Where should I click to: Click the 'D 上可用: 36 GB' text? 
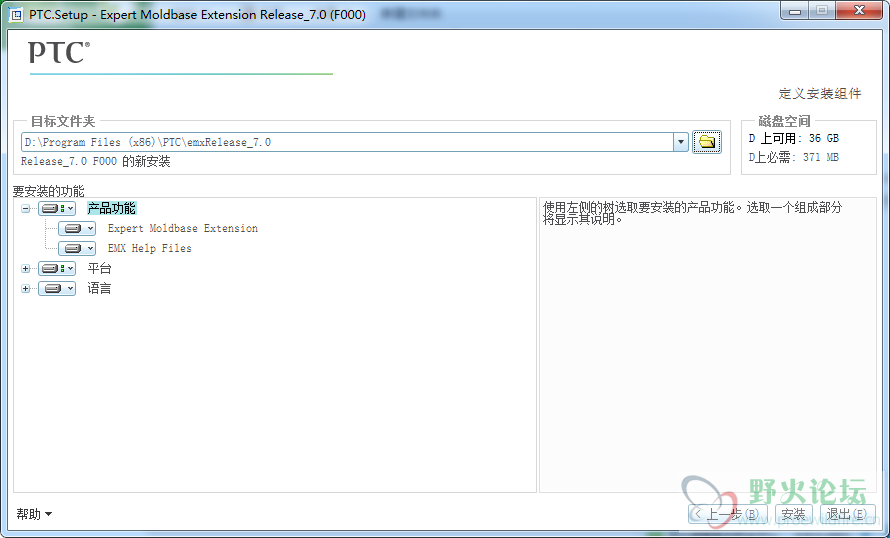pos(794,138)
